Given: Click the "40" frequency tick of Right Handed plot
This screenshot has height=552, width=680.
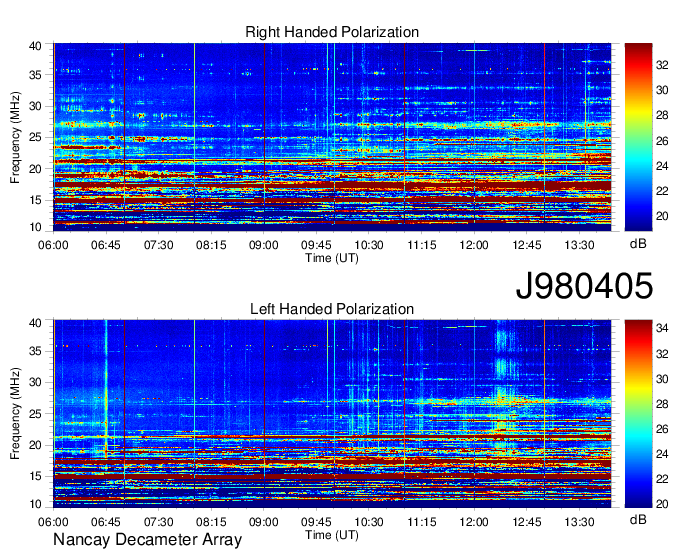Looking at the screenshot, I should (35, 46).
